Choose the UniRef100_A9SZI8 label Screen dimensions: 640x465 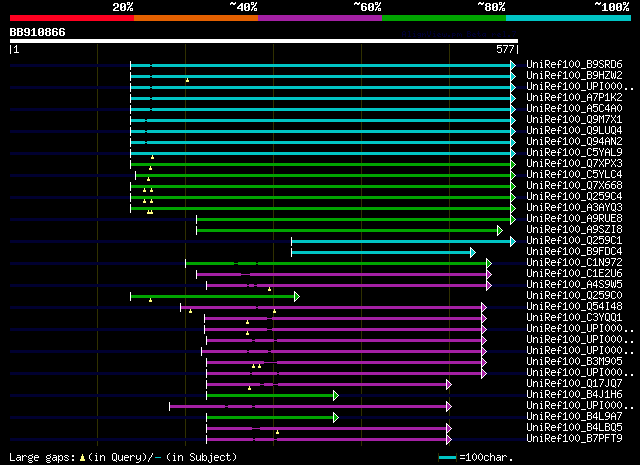pos(574,229)
